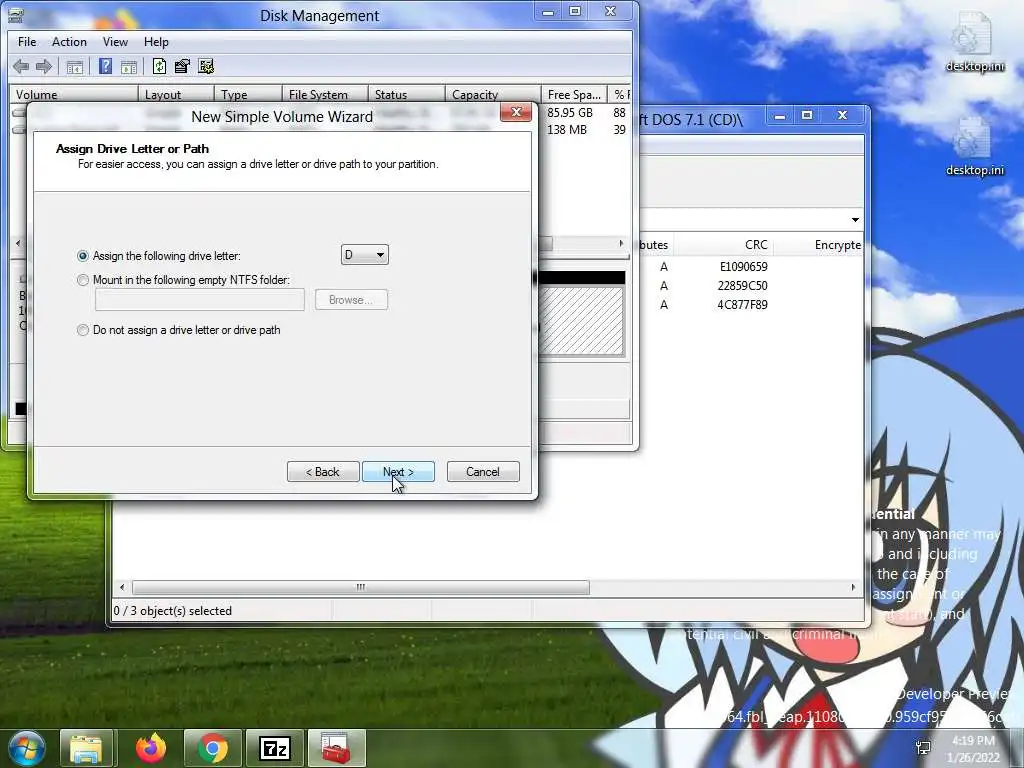1024x768 pixels.
Task: Click the disabled Browse button
Action: [351, 300]
